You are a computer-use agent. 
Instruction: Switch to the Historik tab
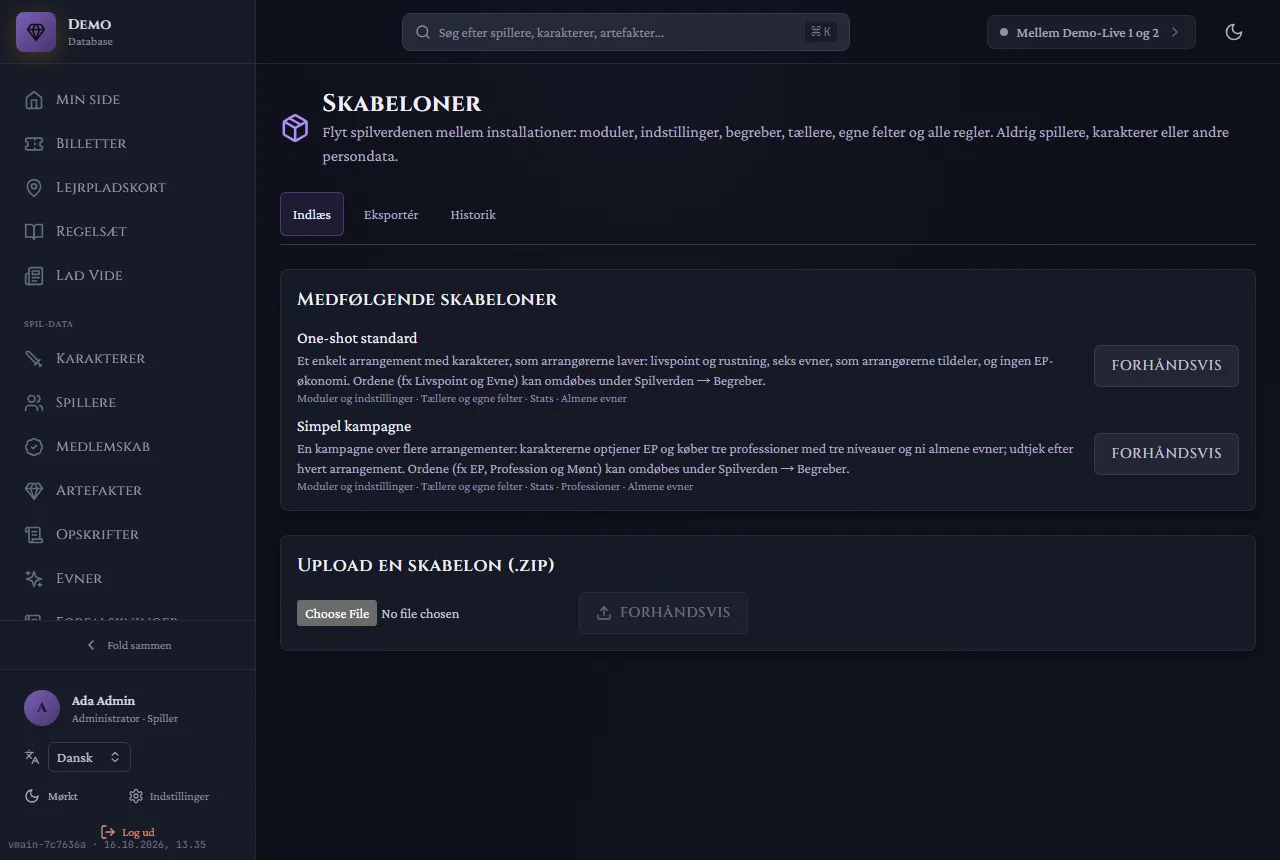(x=473, y=215)
